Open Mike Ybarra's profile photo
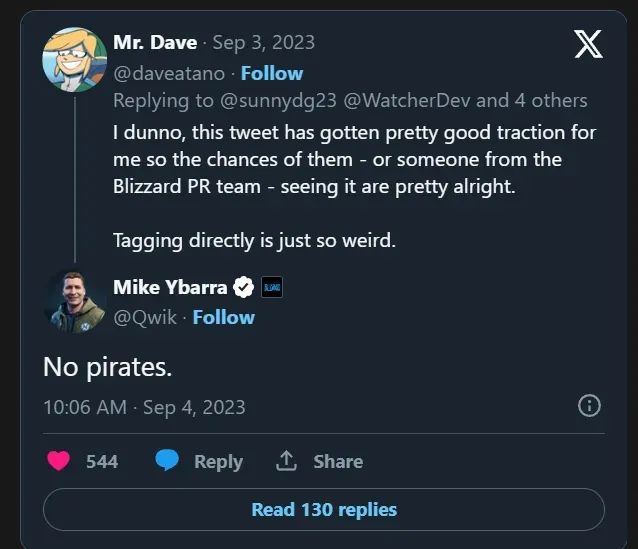 pos(74,301)
